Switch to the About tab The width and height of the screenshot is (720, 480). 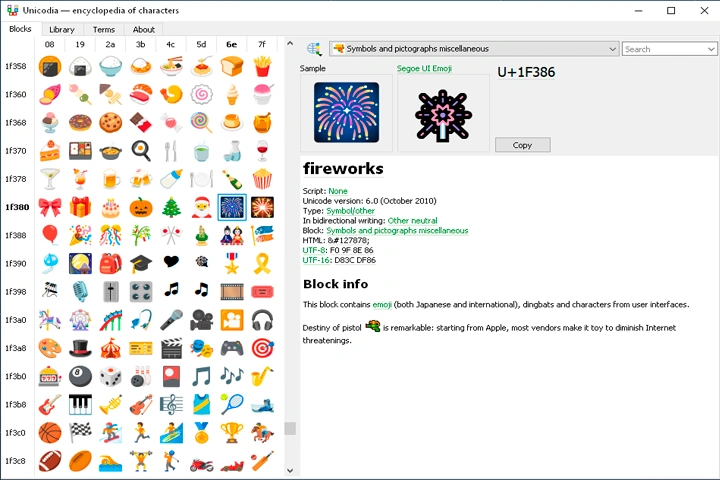144,29
